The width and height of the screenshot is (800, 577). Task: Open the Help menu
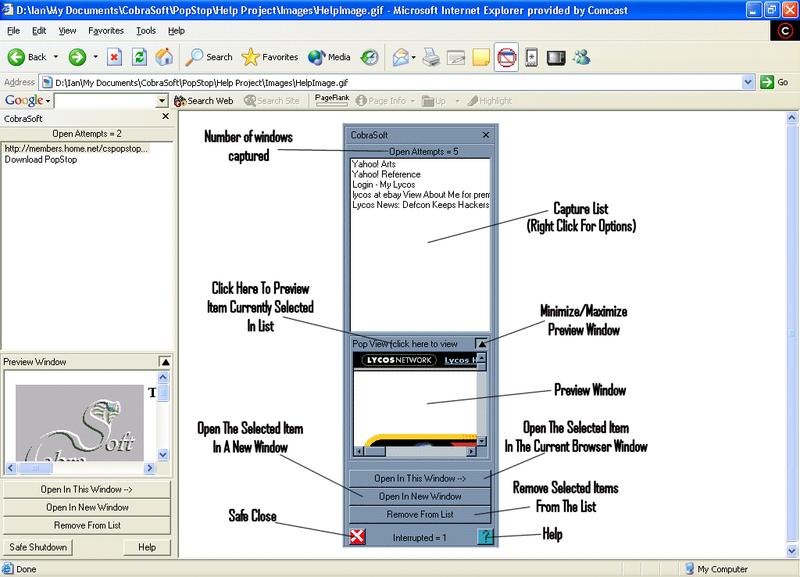pyautogui.click(x=176, y=31)
